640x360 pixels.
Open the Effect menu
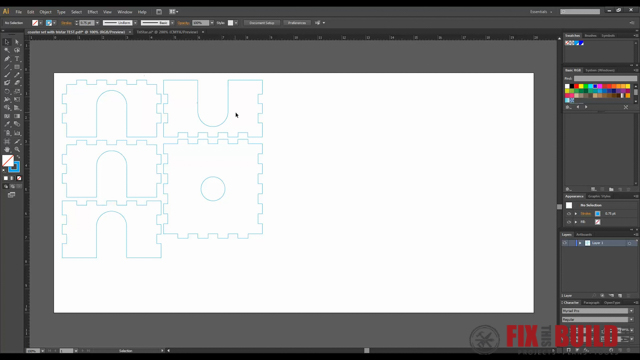pos(93,12)
